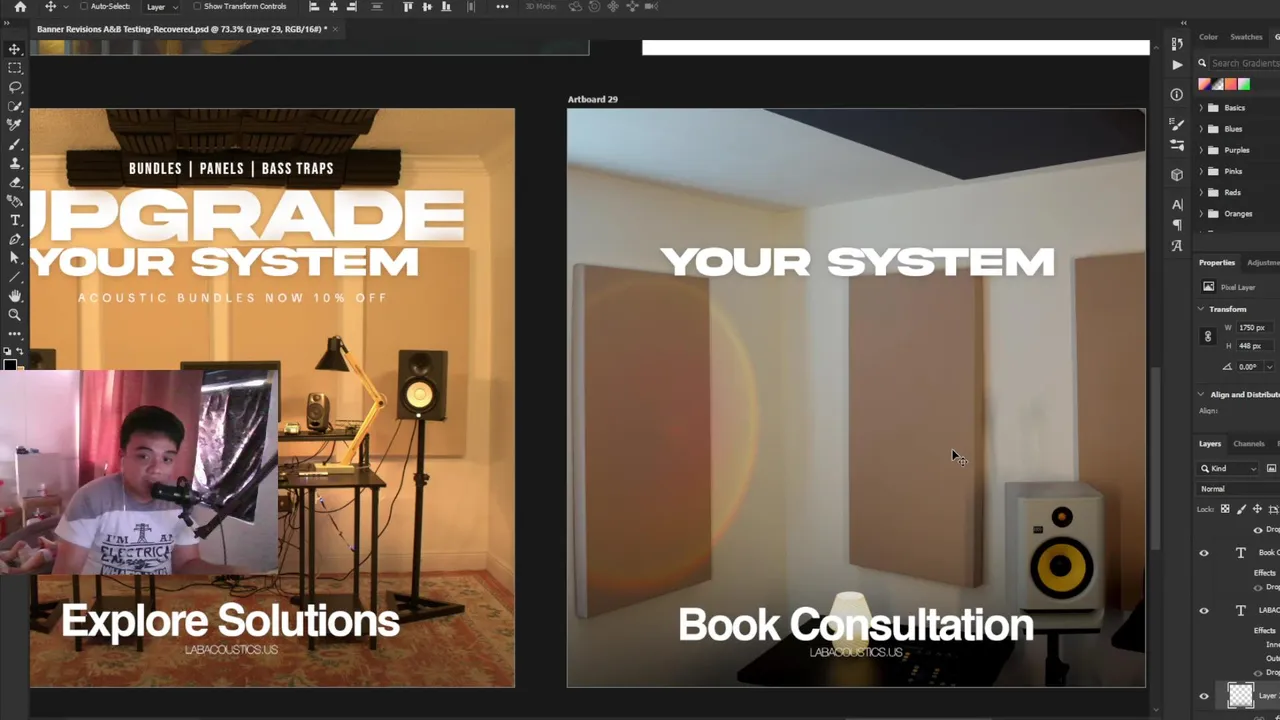Viewport: 1280px width, 720px height.
Task: Click the filter for pixel layers icon
Action: tap(1271, 468)
